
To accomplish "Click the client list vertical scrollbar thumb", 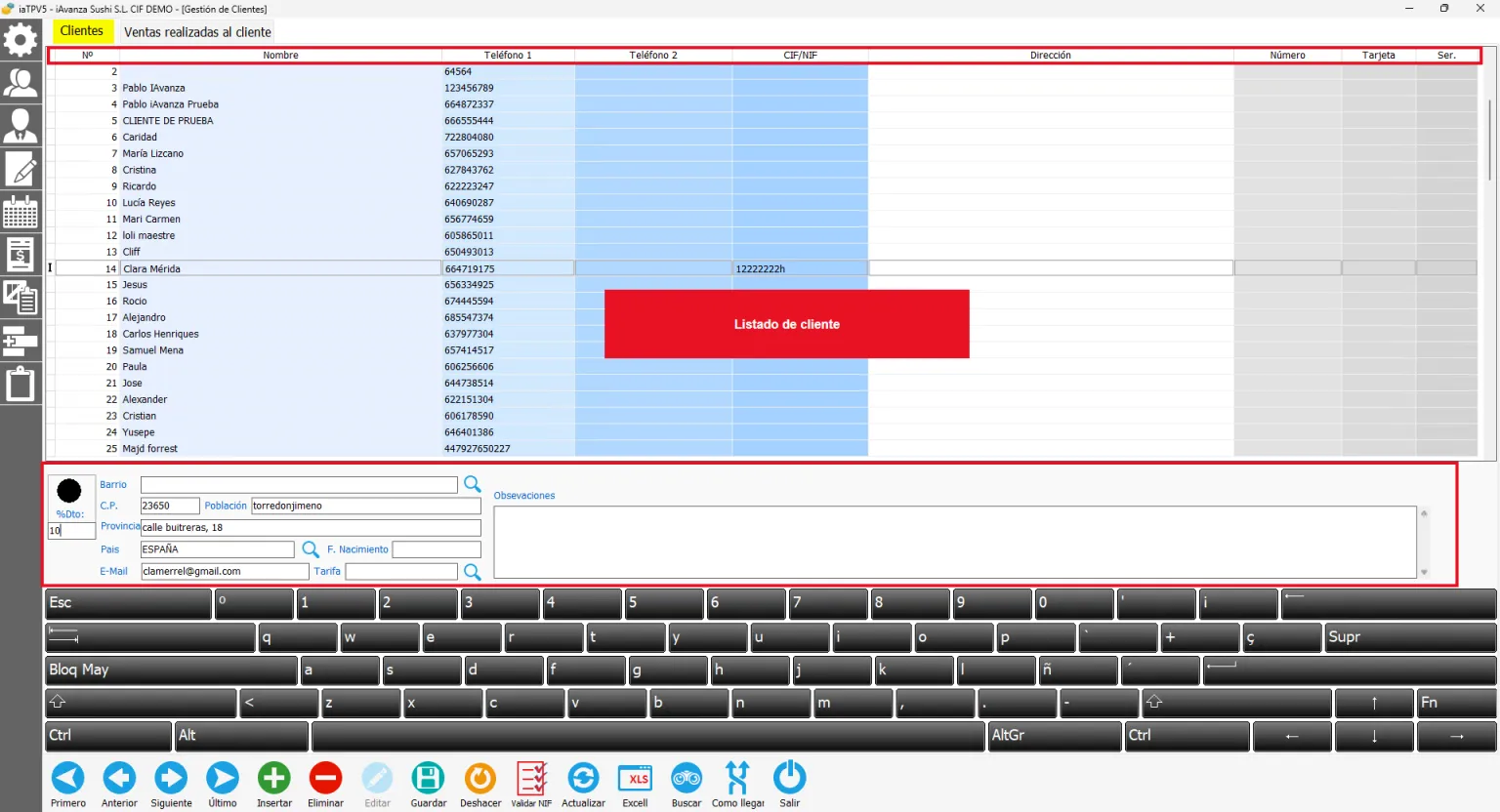I will pos(1489,138).
